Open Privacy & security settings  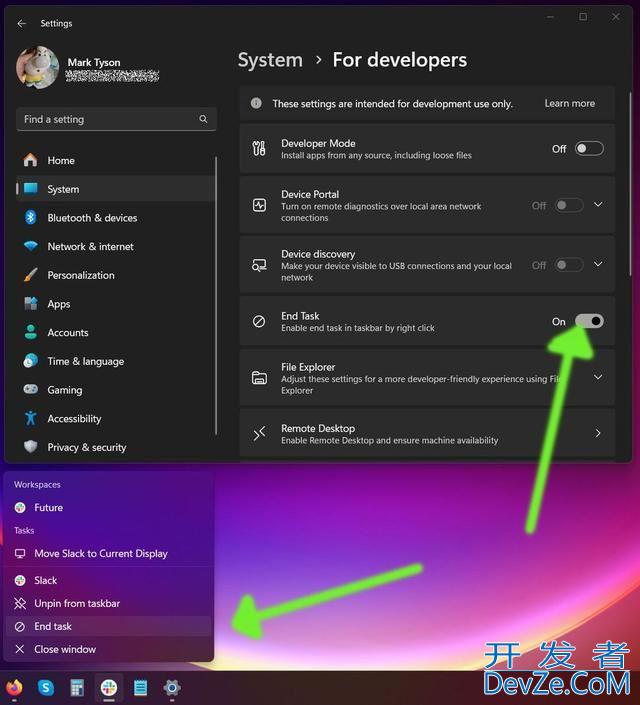[116, 447]
